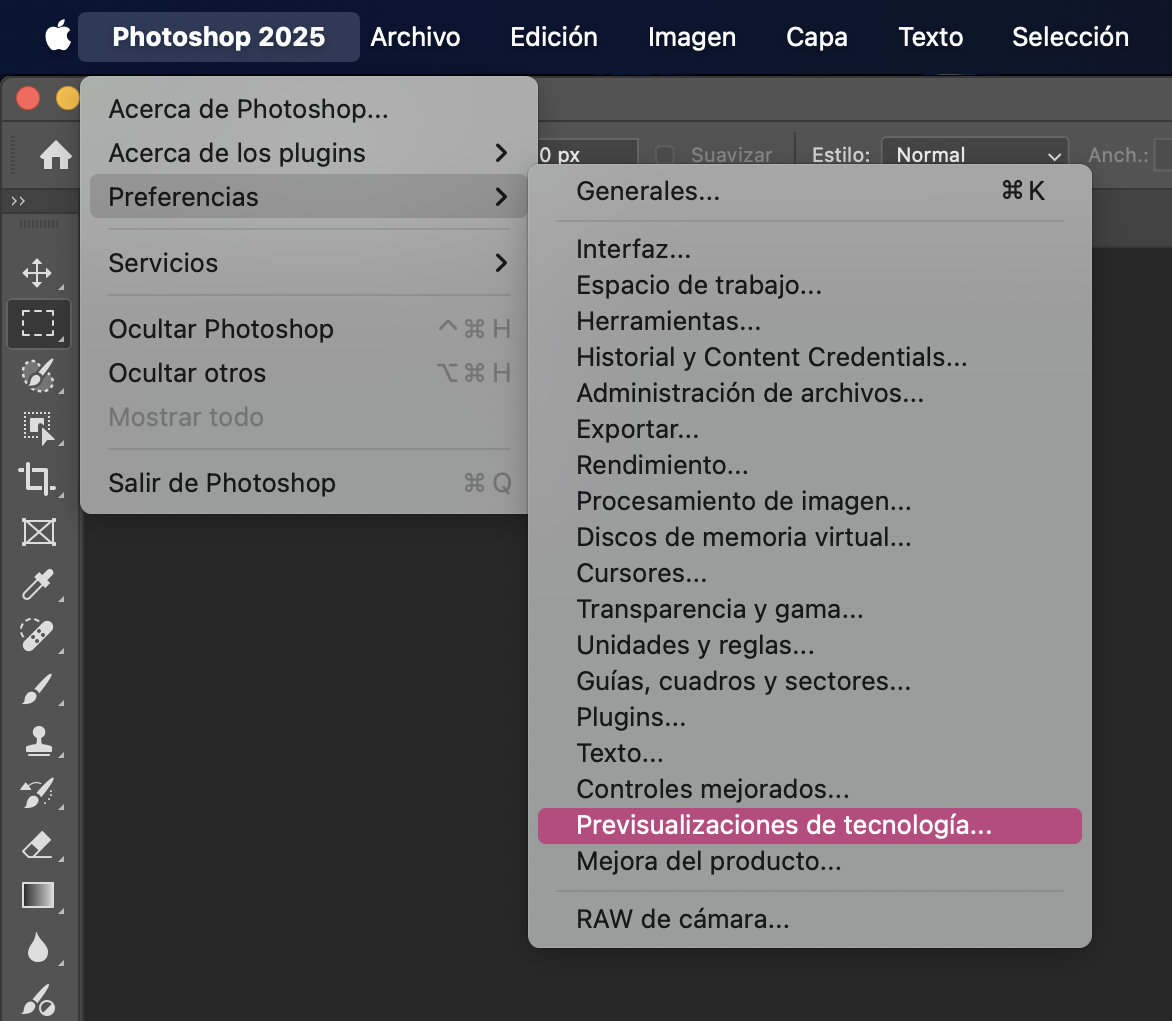This screenshot has height=1021, width=1172.
Task: Open Transparencia y gama... preferences
Action: 809,609
